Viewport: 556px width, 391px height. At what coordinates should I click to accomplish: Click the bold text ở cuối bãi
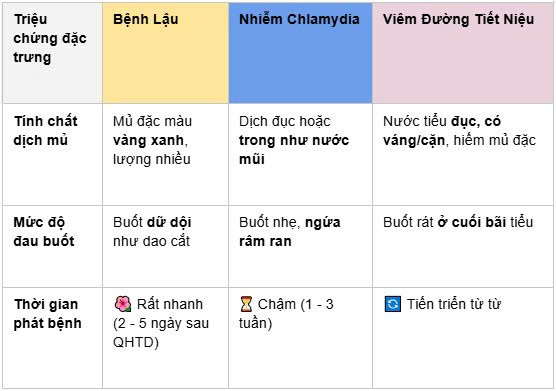click(472, 222)
